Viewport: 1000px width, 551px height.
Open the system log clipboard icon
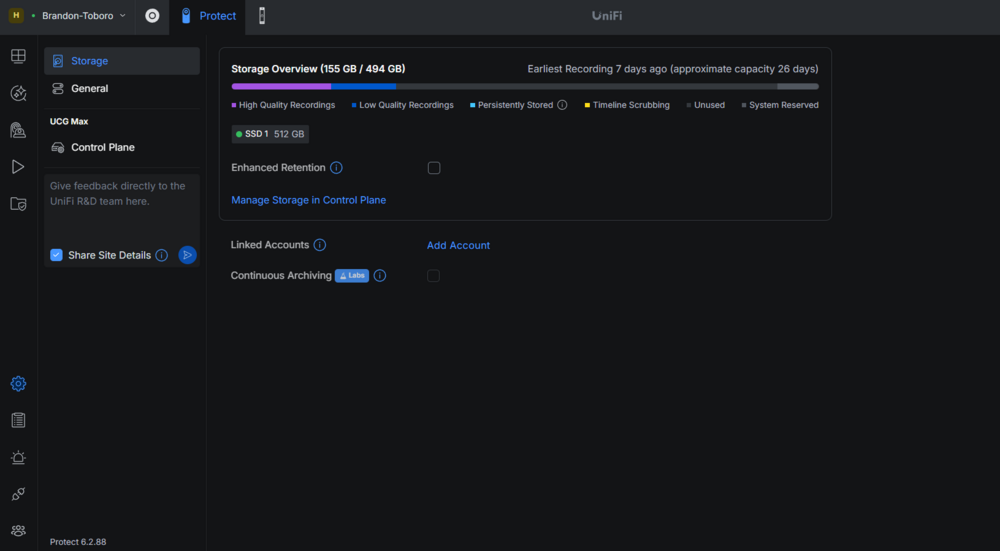(x=18, y=420)
